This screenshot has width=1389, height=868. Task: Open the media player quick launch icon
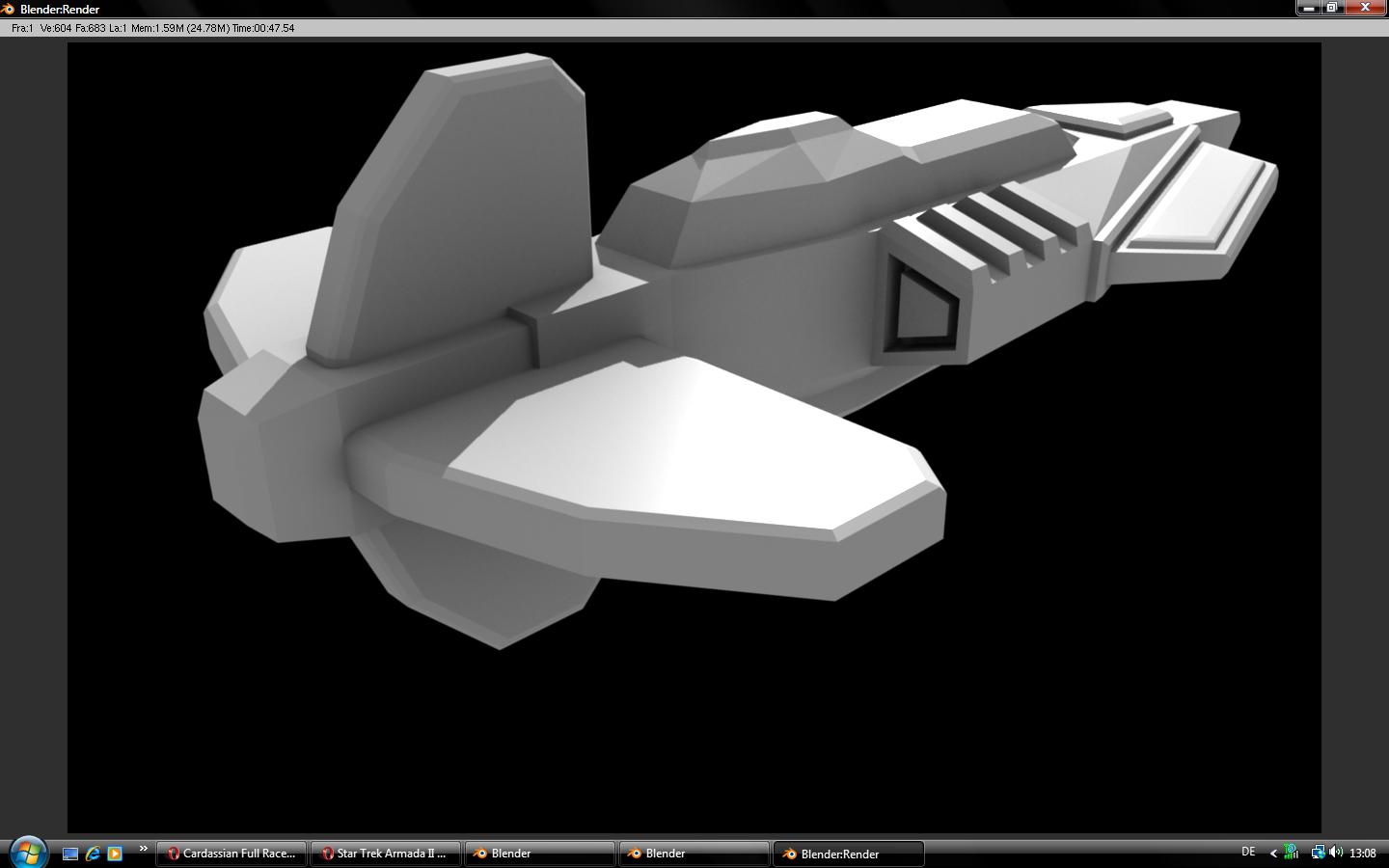(115, 854)
